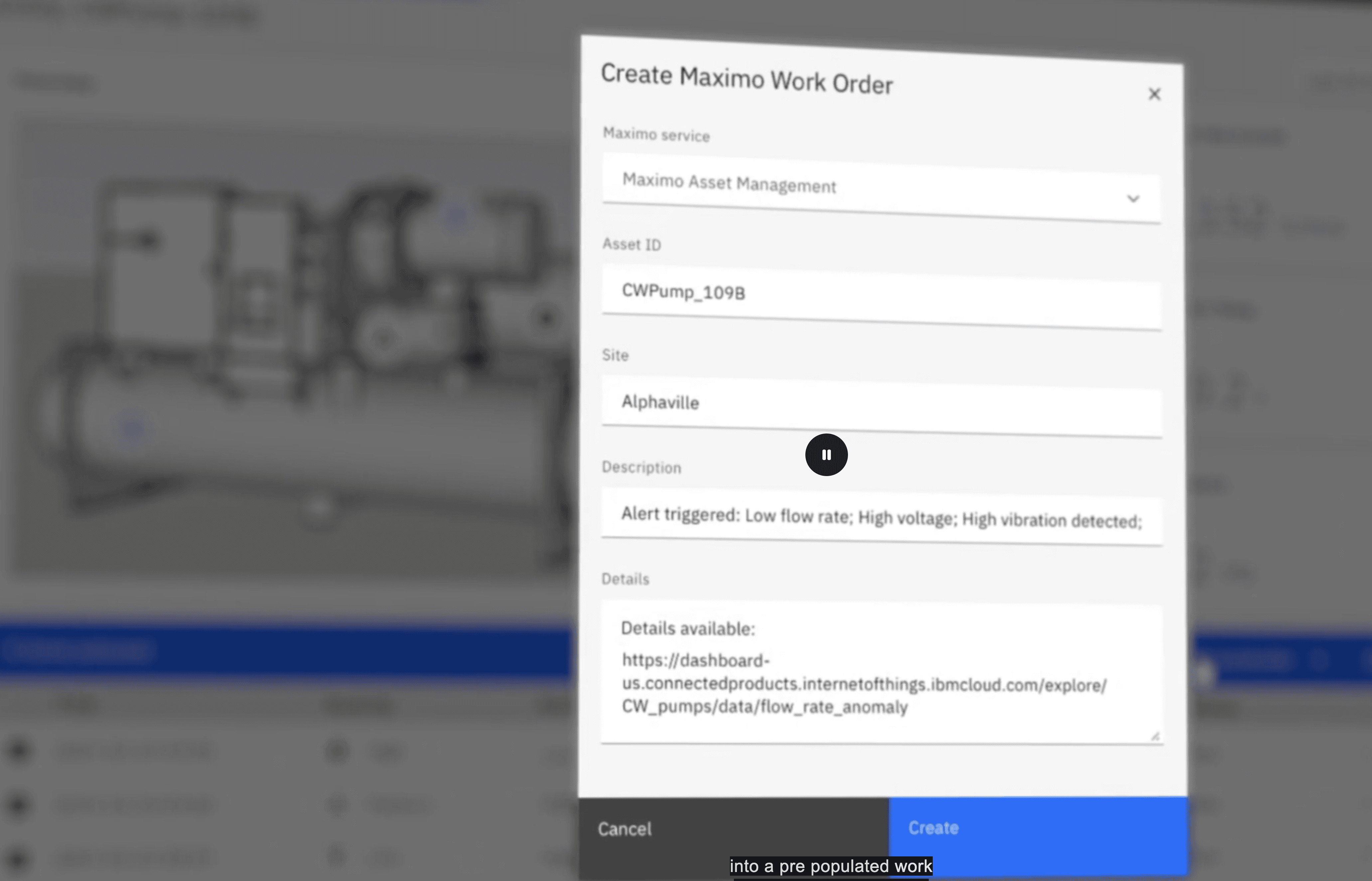Click the Site label text
The width and height of the screenshot is (1372, 881).
(x=615, y=355)
